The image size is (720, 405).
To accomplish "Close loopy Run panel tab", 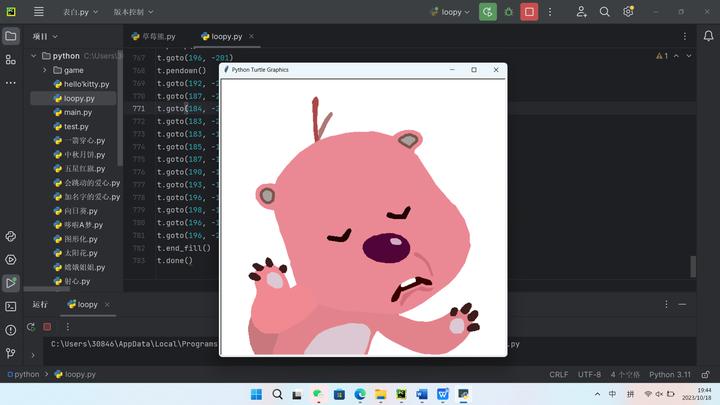I will point(107,304).
